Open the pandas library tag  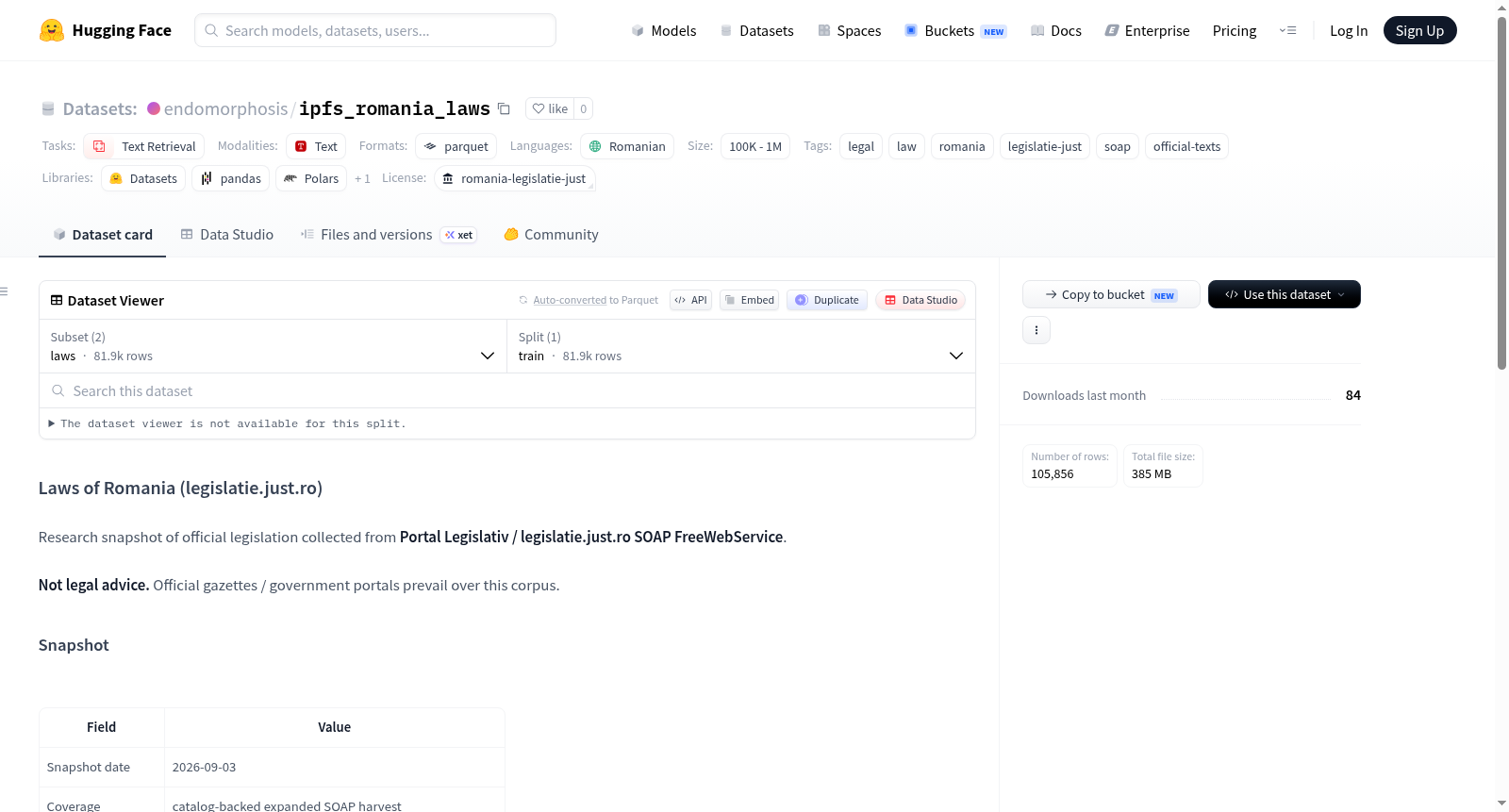230,178
